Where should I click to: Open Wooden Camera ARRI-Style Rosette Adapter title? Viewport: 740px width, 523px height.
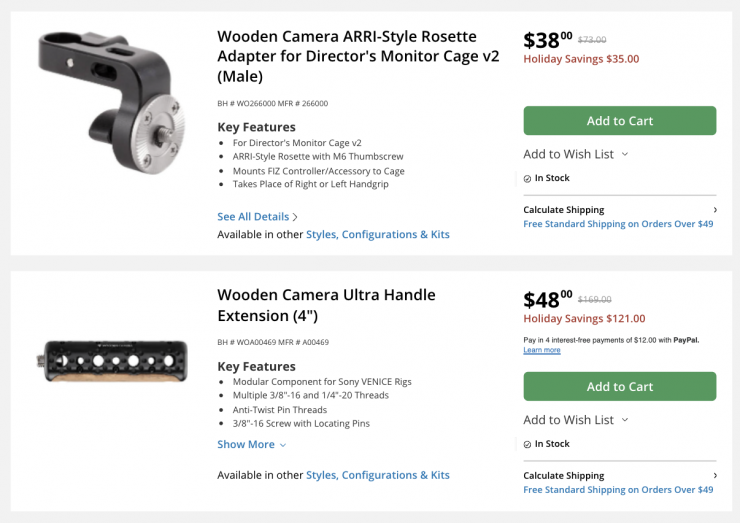358,56
